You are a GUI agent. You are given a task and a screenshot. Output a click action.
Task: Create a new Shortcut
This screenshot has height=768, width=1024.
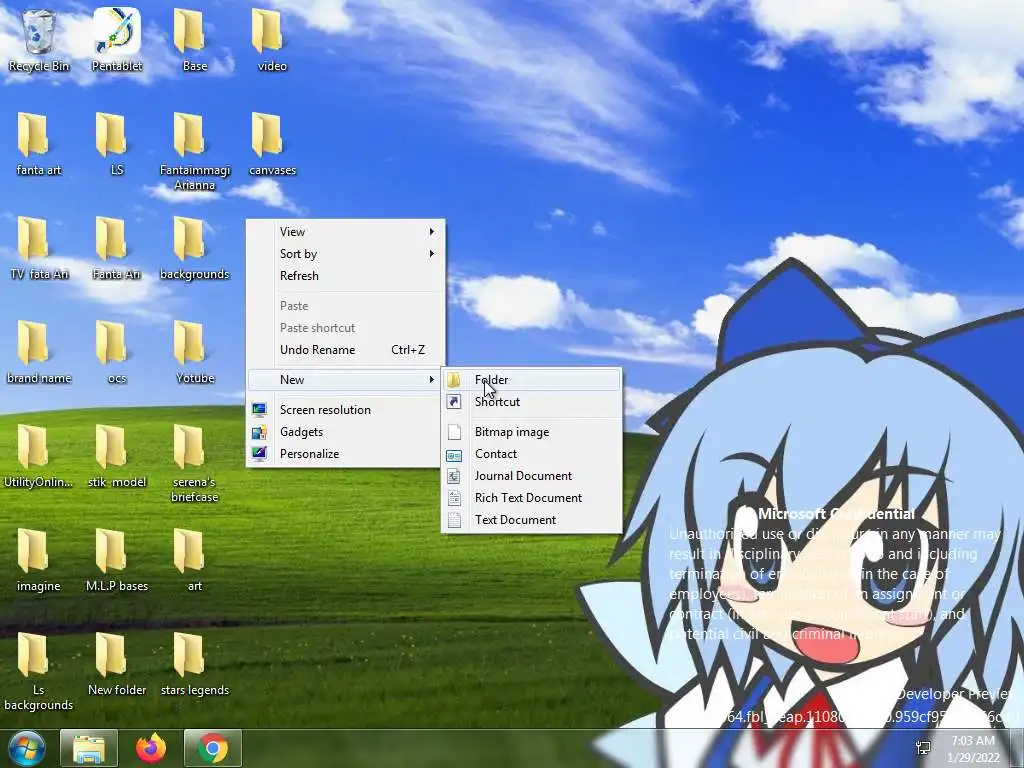[x=532, y=402]
